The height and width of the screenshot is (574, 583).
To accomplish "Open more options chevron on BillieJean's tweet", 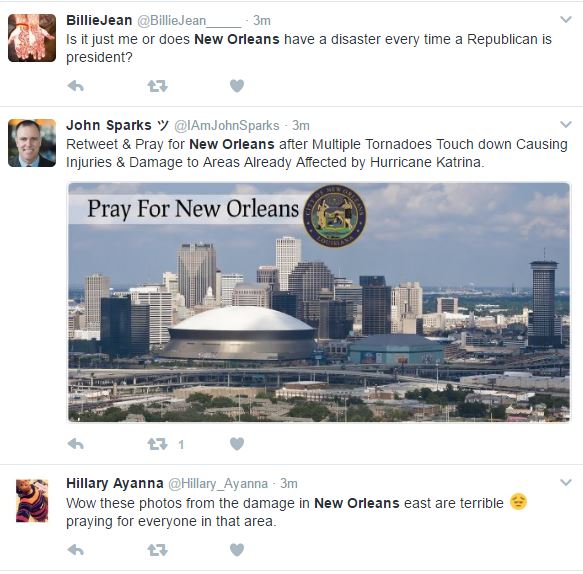I will (566, 19).
